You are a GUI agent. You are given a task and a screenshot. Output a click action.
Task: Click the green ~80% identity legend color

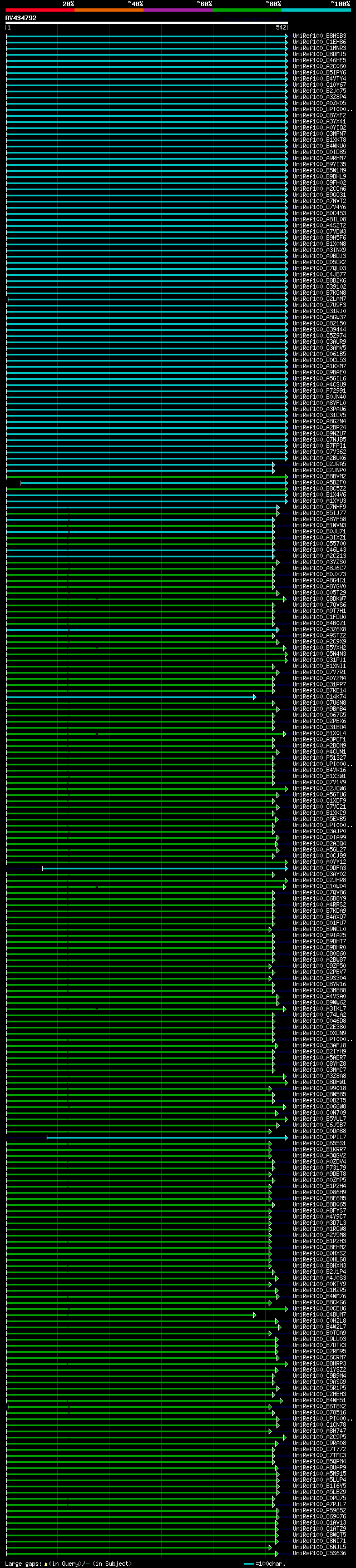pyautogui.click(x=247, y=10)
